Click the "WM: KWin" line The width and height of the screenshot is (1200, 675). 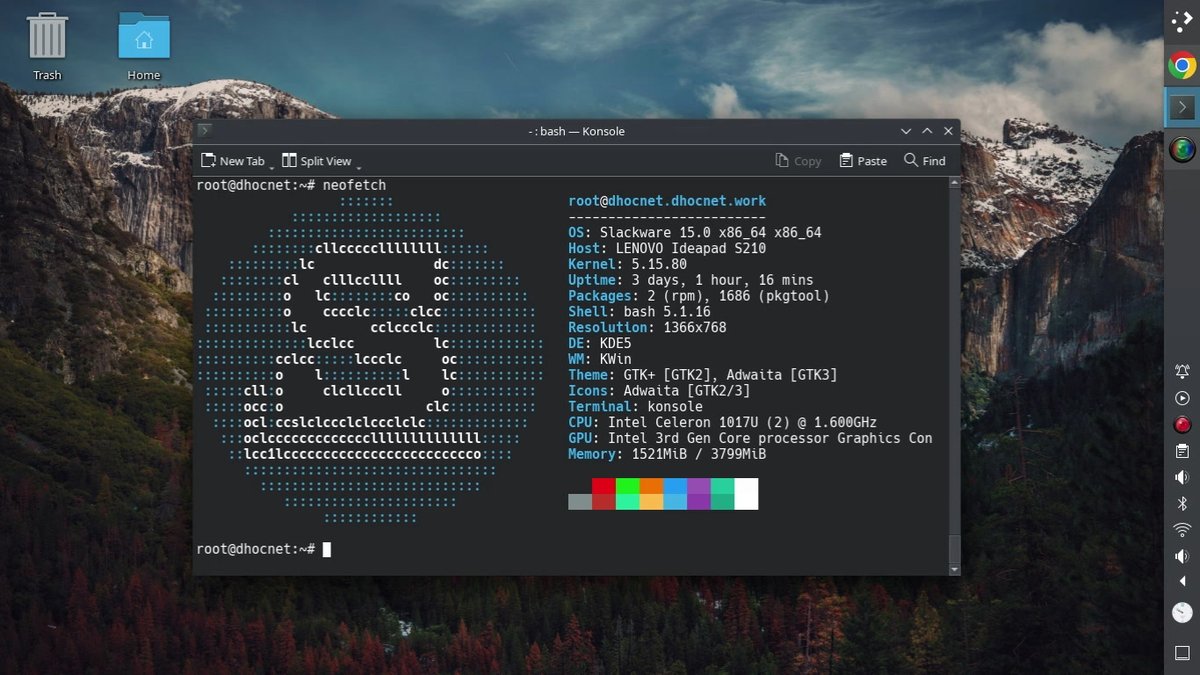(599, 360)
